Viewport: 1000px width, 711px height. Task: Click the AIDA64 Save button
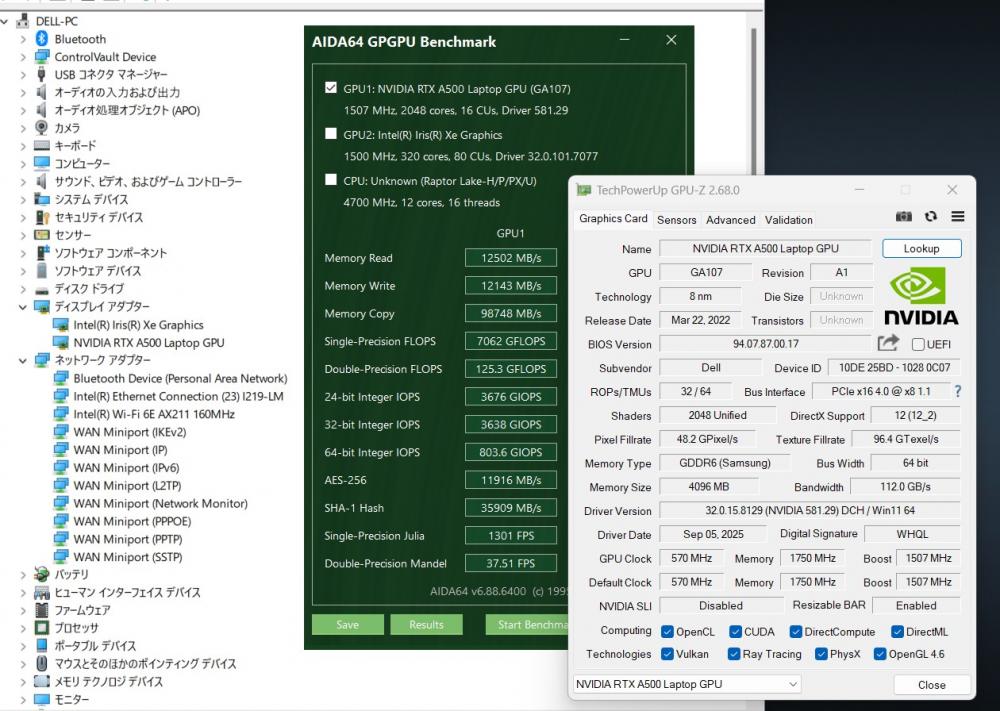coord(348,624)
